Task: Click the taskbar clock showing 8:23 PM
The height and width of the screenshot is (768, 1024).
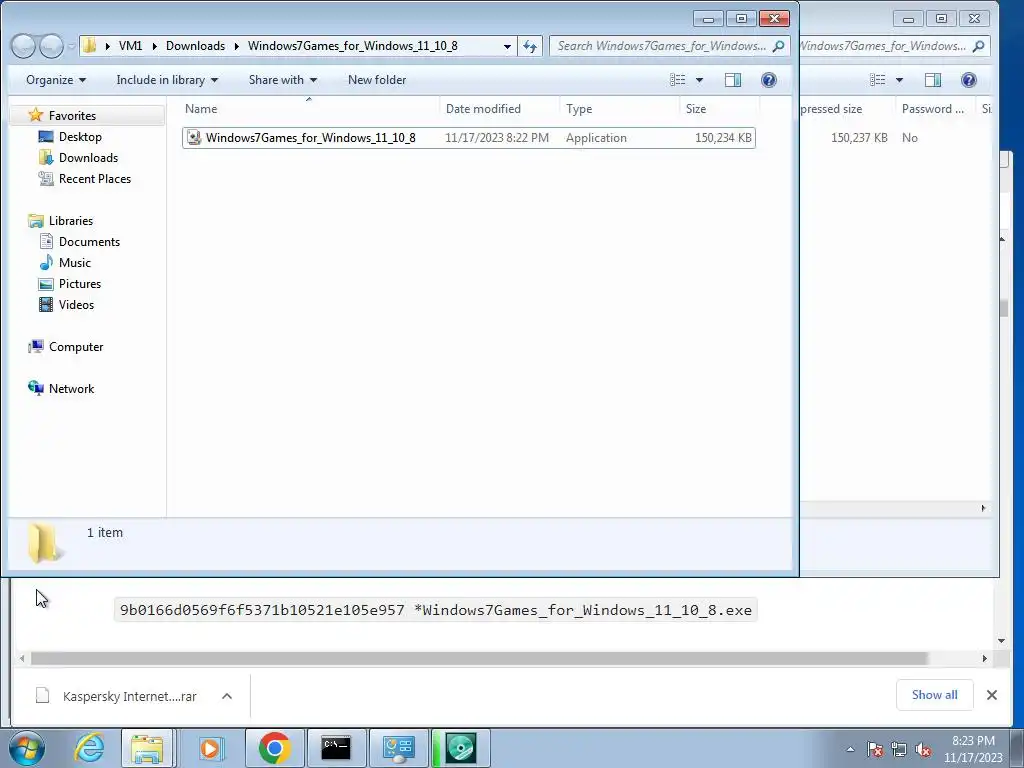Action: click(x=973, y=749)
